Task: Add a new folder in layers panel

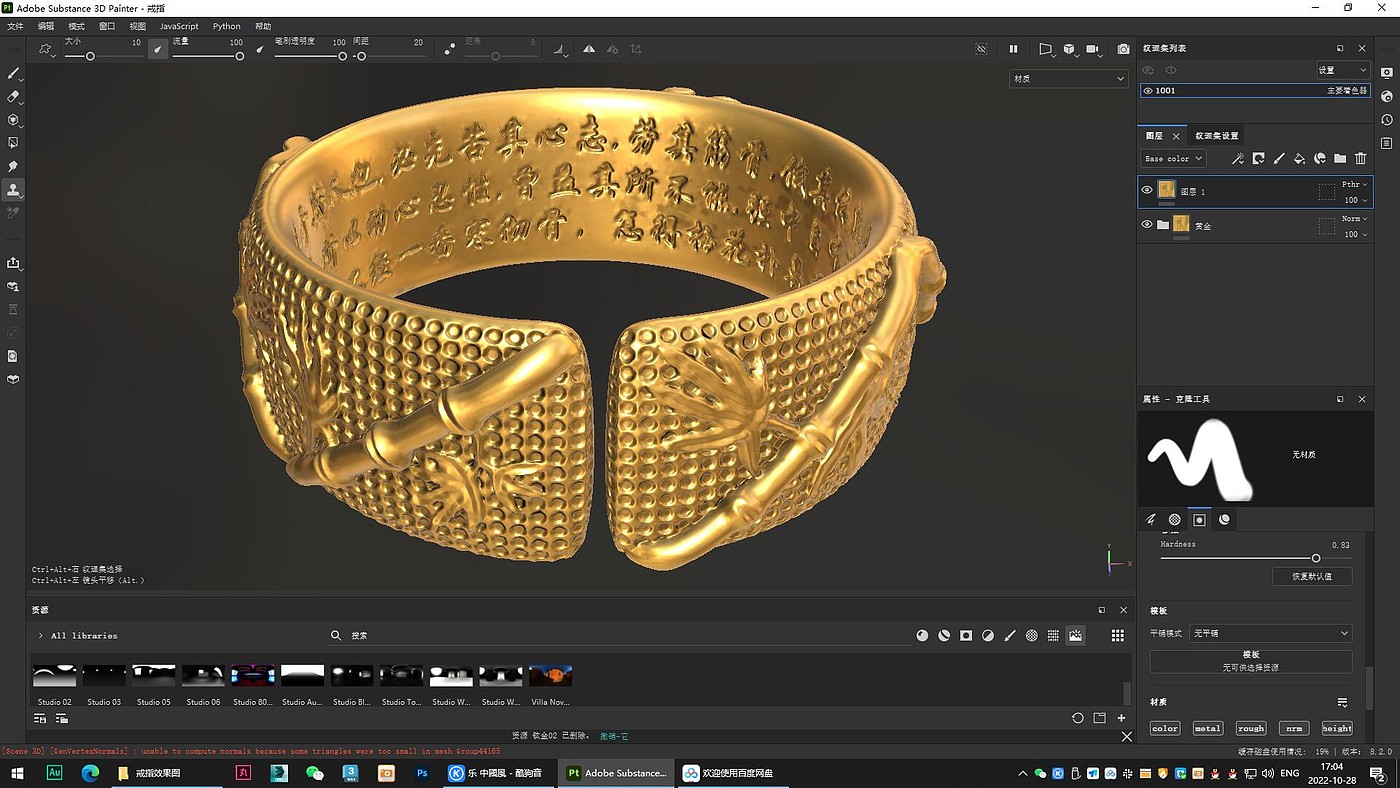Action: [x=1340, y=158]
